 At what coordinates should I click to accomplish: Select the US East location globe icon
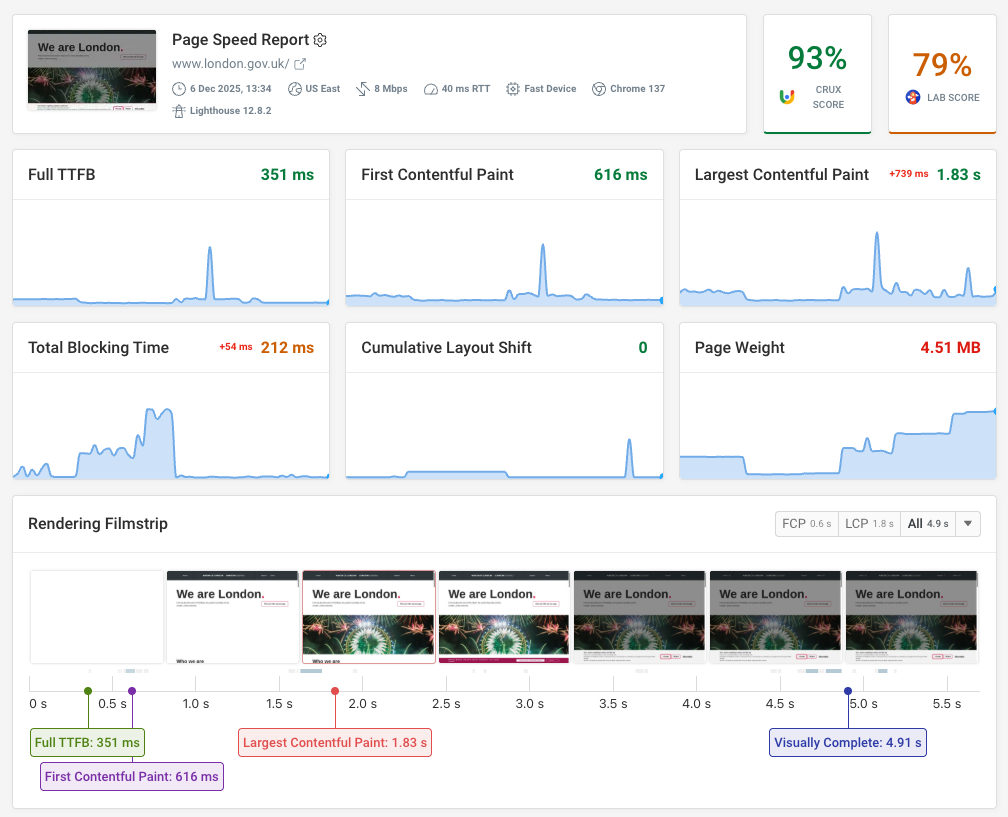click(x=295, y=88)
